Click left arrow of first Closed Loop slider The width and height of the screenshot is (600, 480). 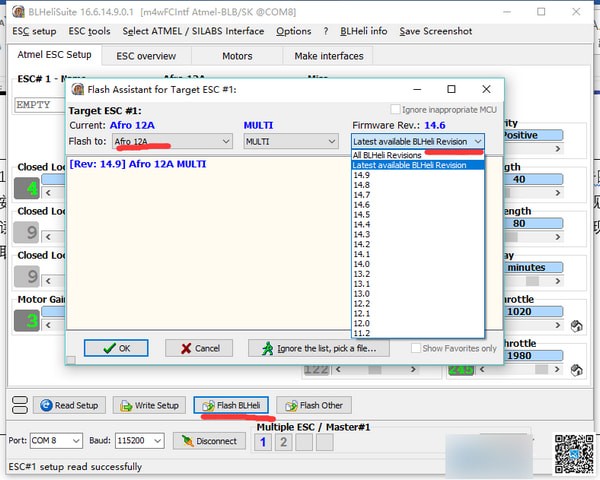pos(48,193)
